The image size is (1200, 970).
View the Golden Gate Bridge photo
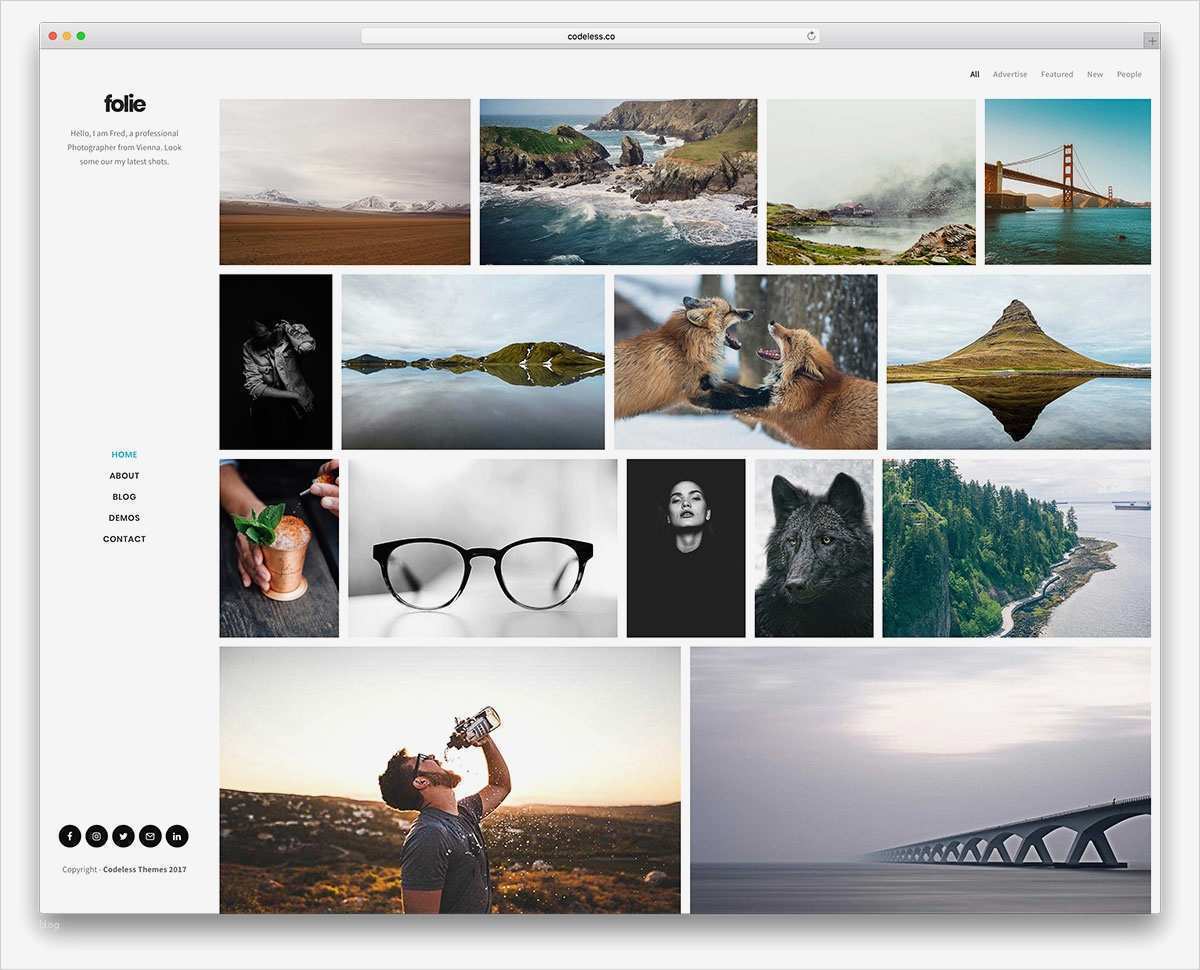click(x=1068, y=182)
